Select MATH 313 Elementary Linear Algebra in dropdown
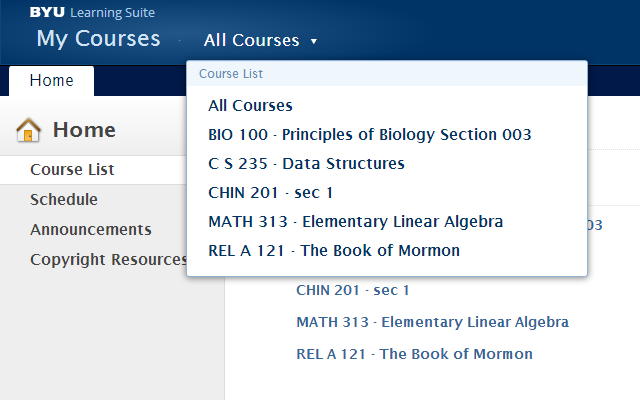The width and height of the screenshot is (640, 400). point(355,221)
